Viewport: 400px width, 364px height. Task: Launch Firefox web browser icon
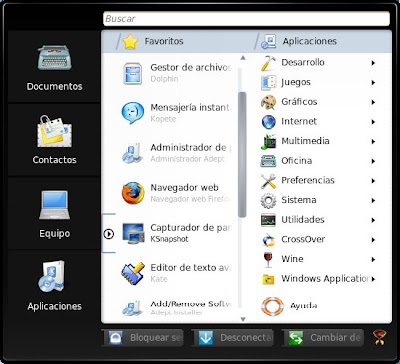(x=133, y=193)
